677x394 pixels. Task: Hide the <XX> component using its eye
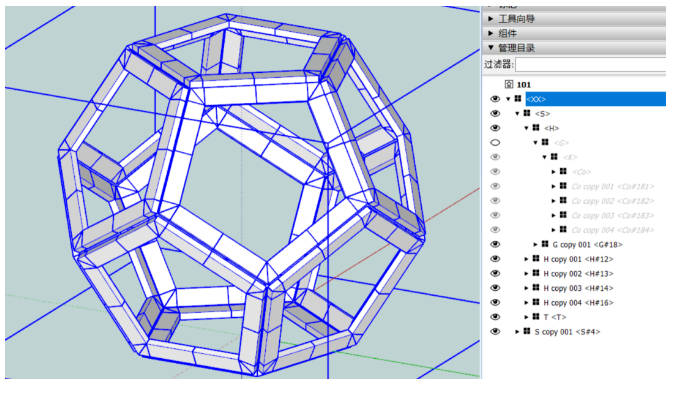tap(495, 99)
